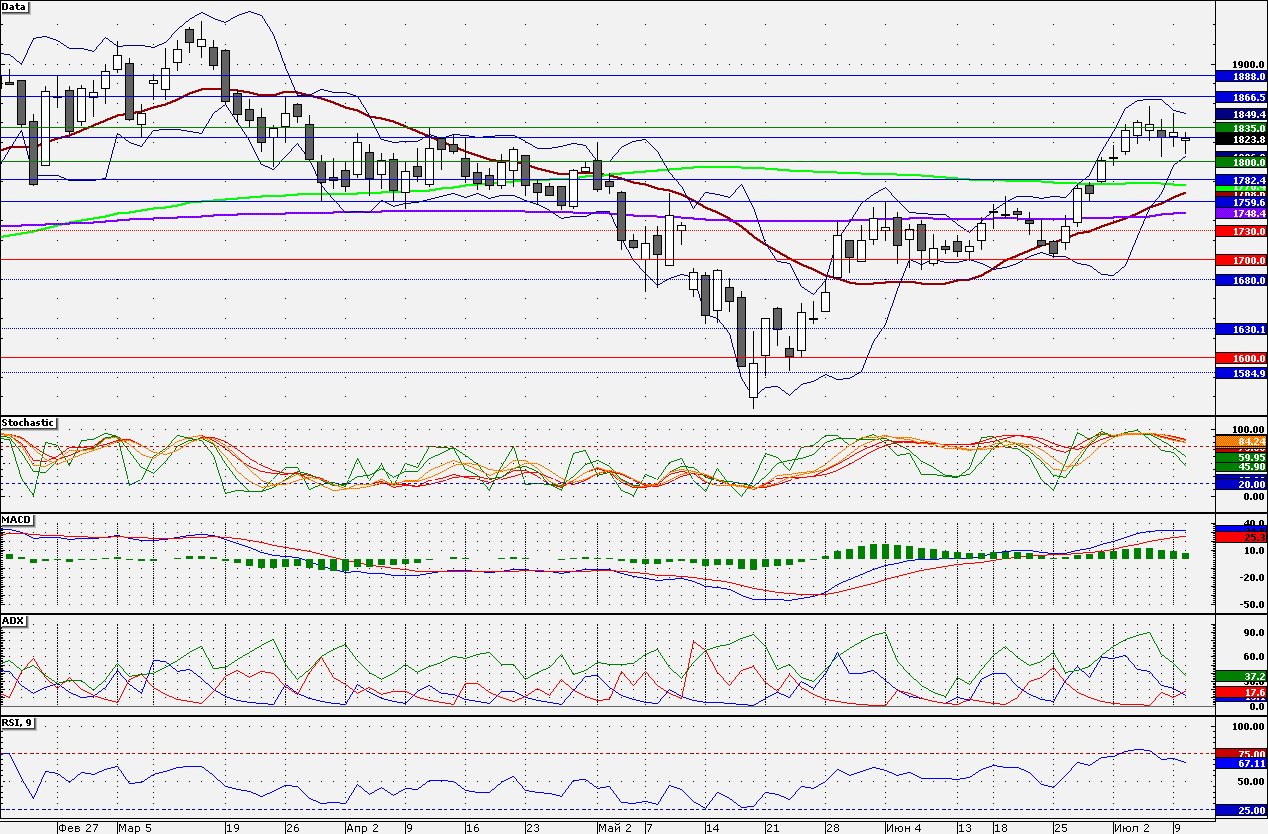Select the red 1600.0 price level tag
The image size is (1268, 834).
pos(1241,358)
